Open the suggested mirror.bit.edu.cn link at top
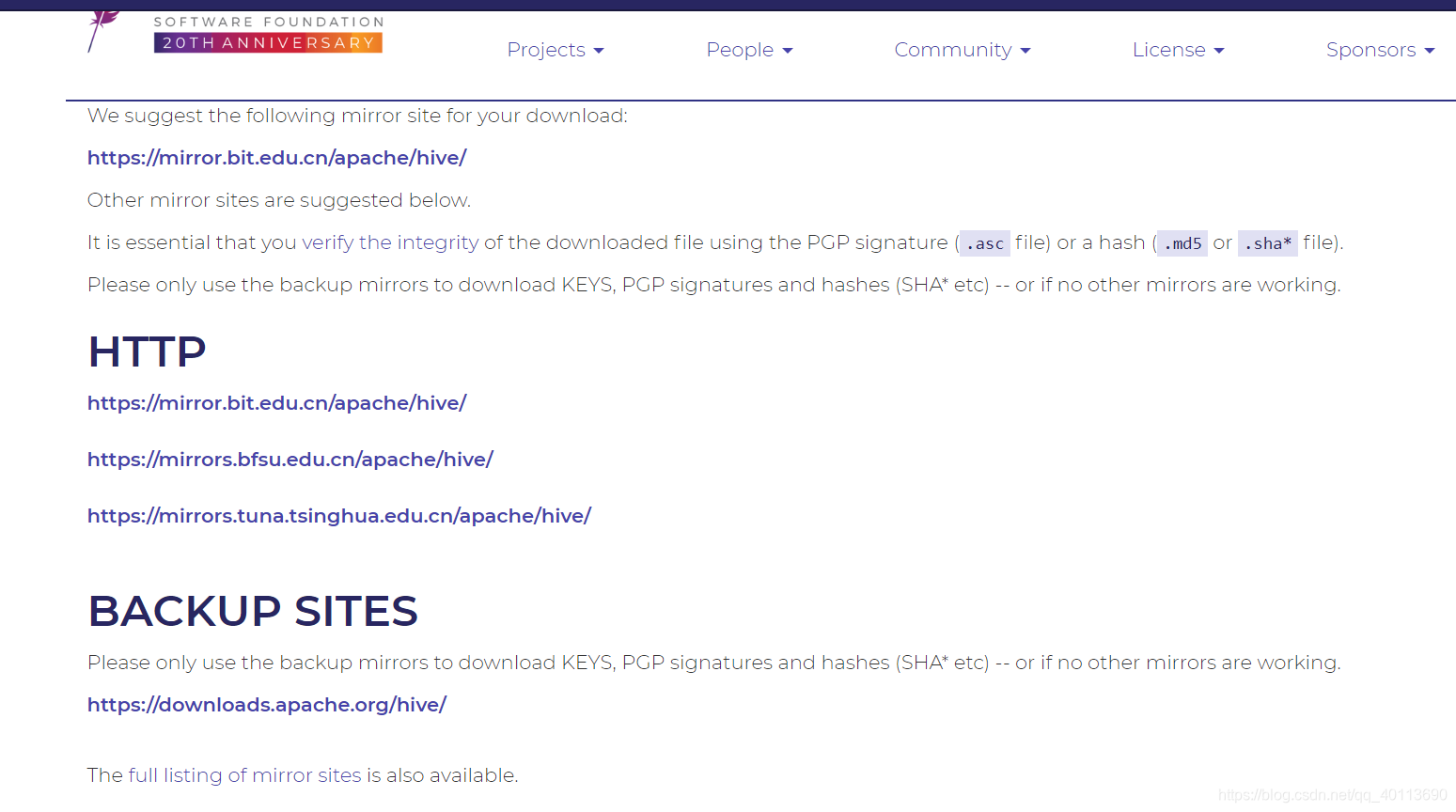This screenshot has height=812, width=1456. [277, 158]
